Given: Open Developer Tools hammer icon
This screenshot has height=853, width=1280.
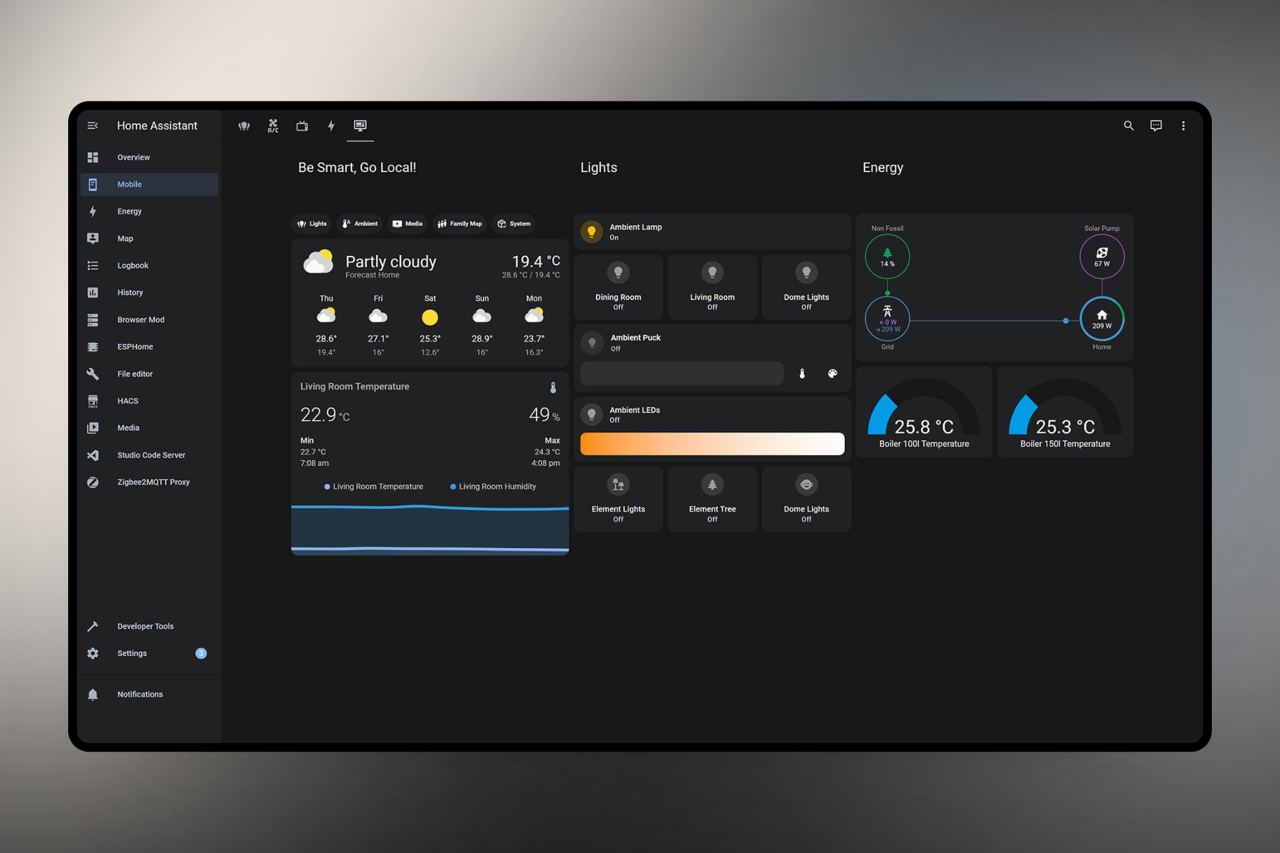Looking at the screenshot, I should (93, 626).
